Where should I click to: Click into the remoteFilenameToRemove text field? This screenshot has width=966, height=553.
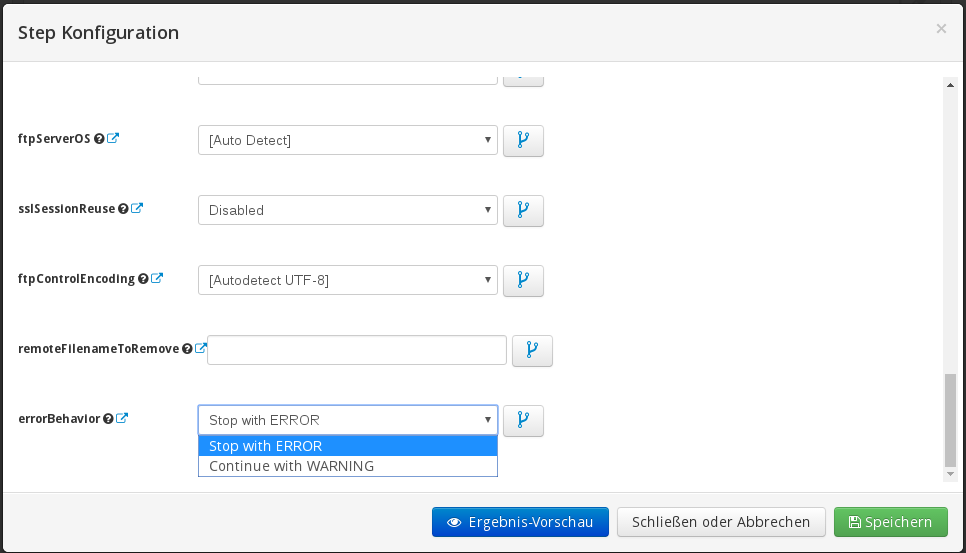356,350
